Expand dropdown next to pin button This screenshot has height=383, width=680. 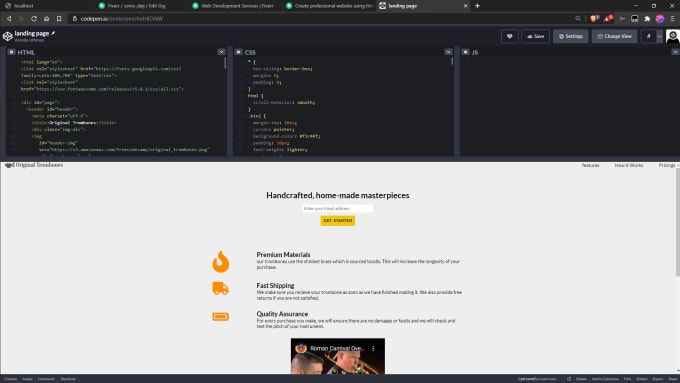(659, 36)
